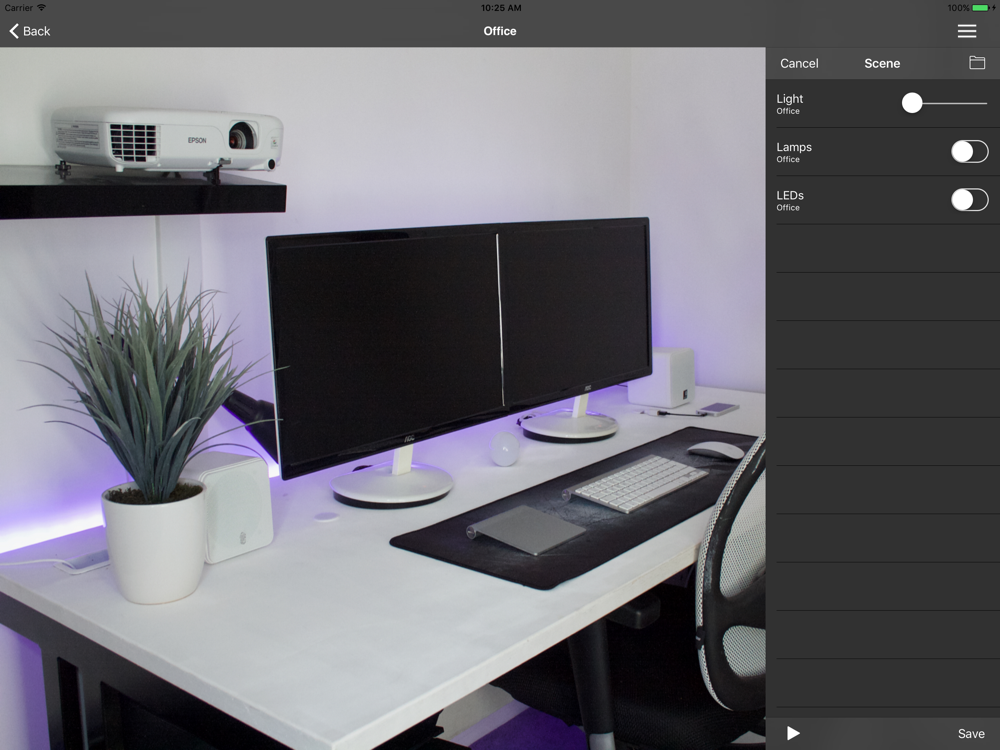Check the Wi-Fi status icon
Screen dimensions: 1000x750
coord(41,8)
